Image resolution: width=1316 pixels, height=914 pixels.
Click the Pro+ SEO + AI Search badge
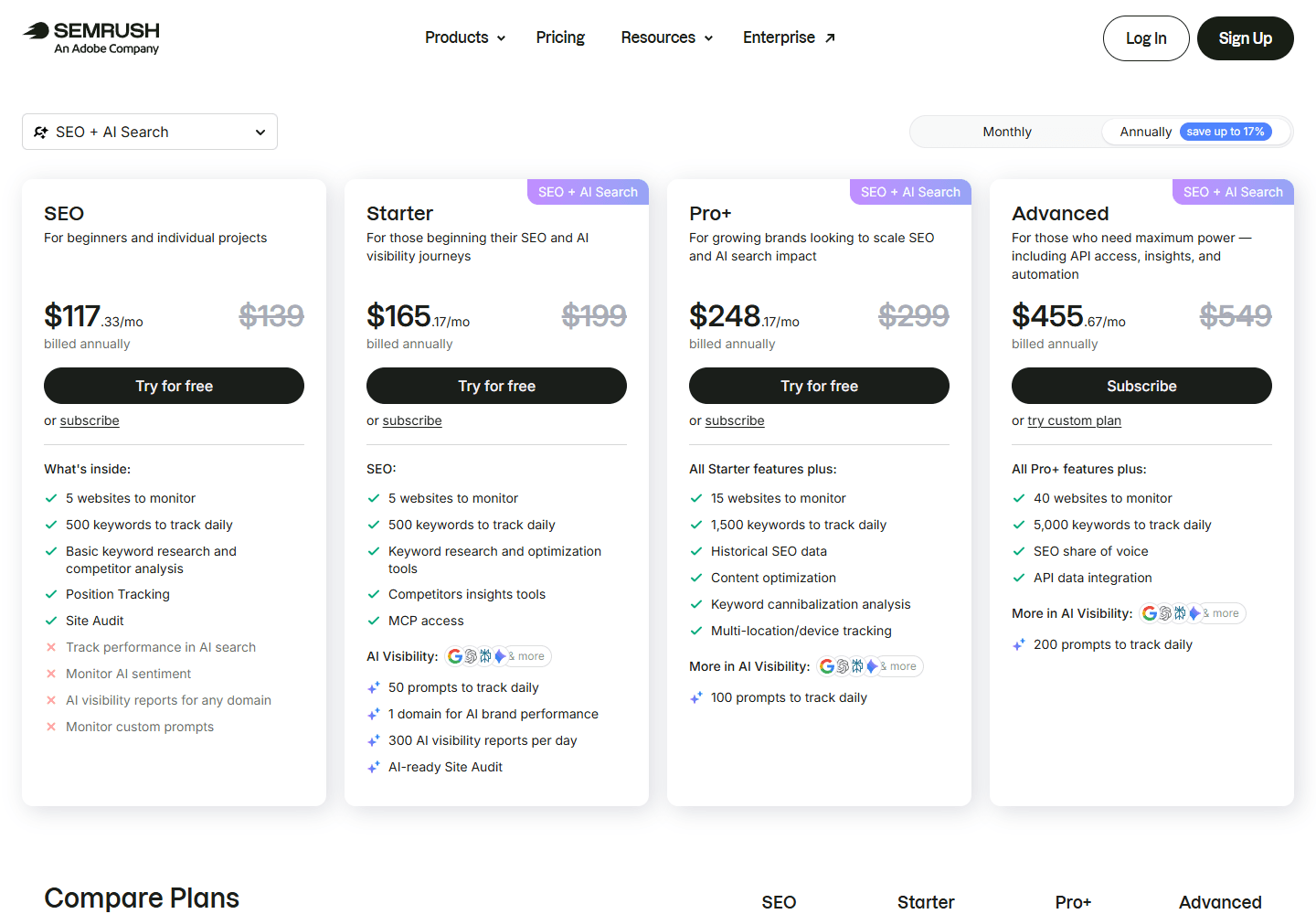point(910,192)
